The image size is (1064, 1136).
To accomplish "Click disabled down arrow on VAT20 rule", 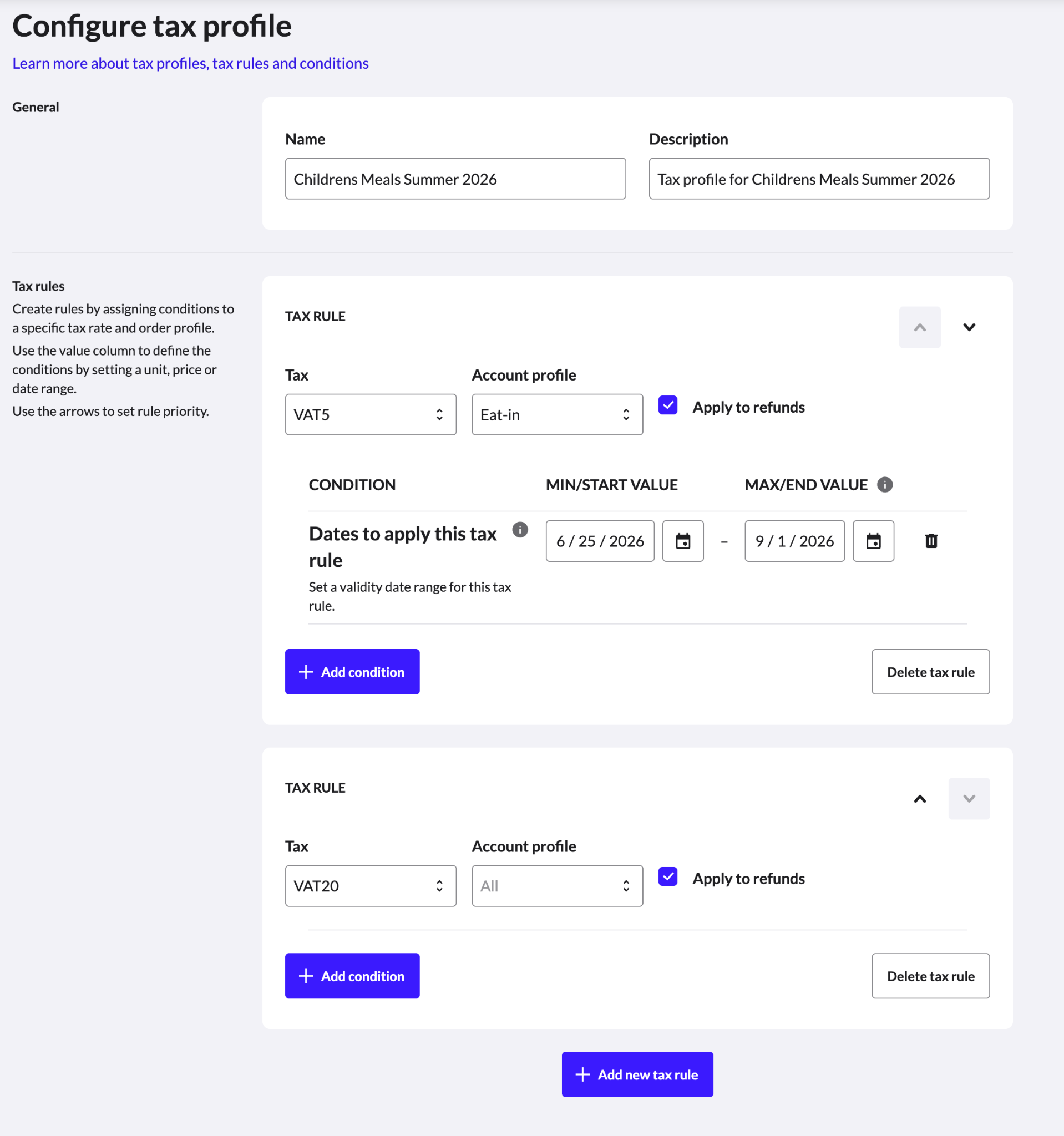I will coord(969,798).
